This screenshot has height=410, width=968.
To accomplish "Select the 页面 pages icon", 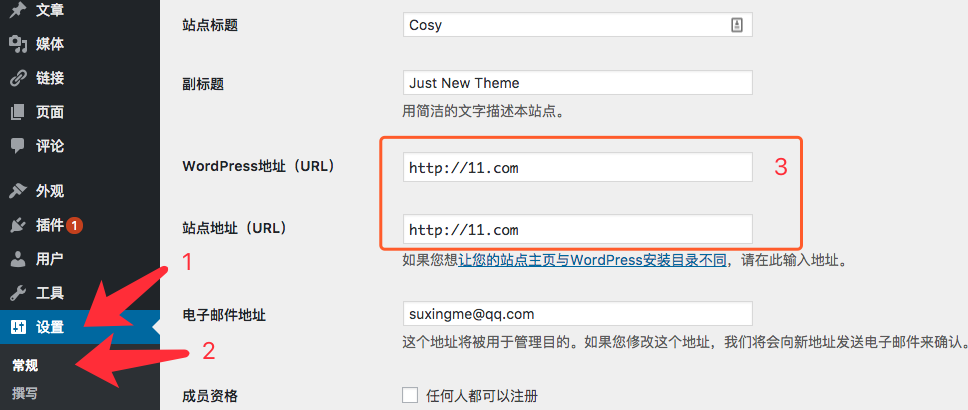I will (18, 112).
